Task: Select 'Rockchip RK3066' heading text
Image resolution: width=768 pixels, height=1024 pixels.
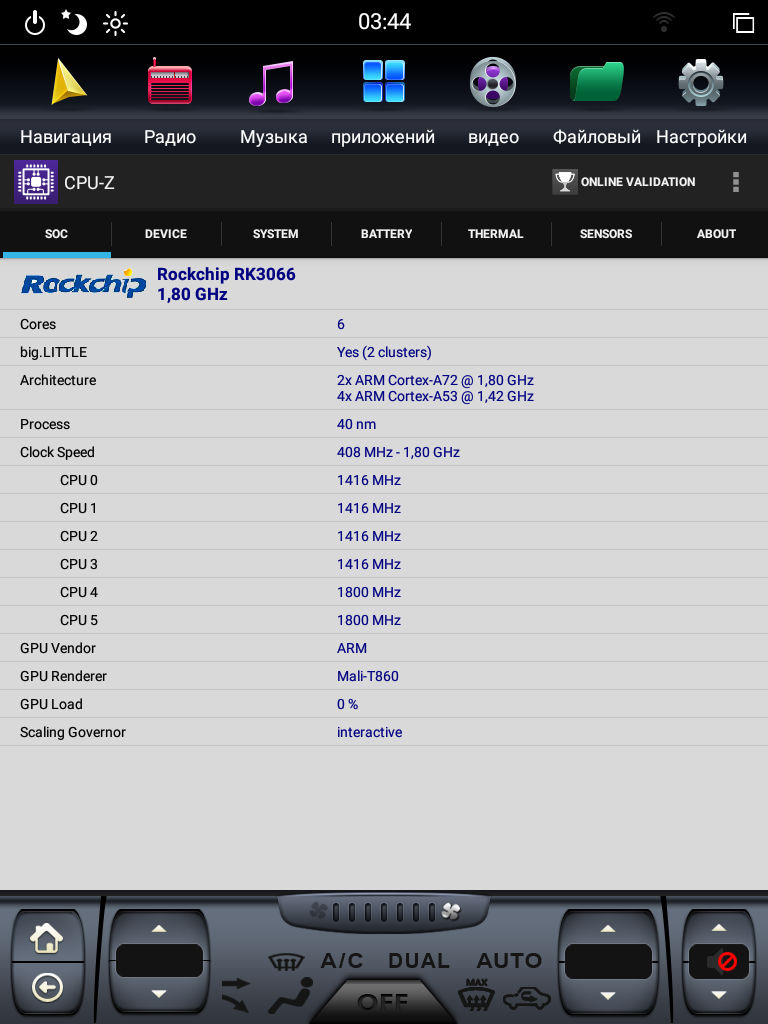Action: (226, 274)
